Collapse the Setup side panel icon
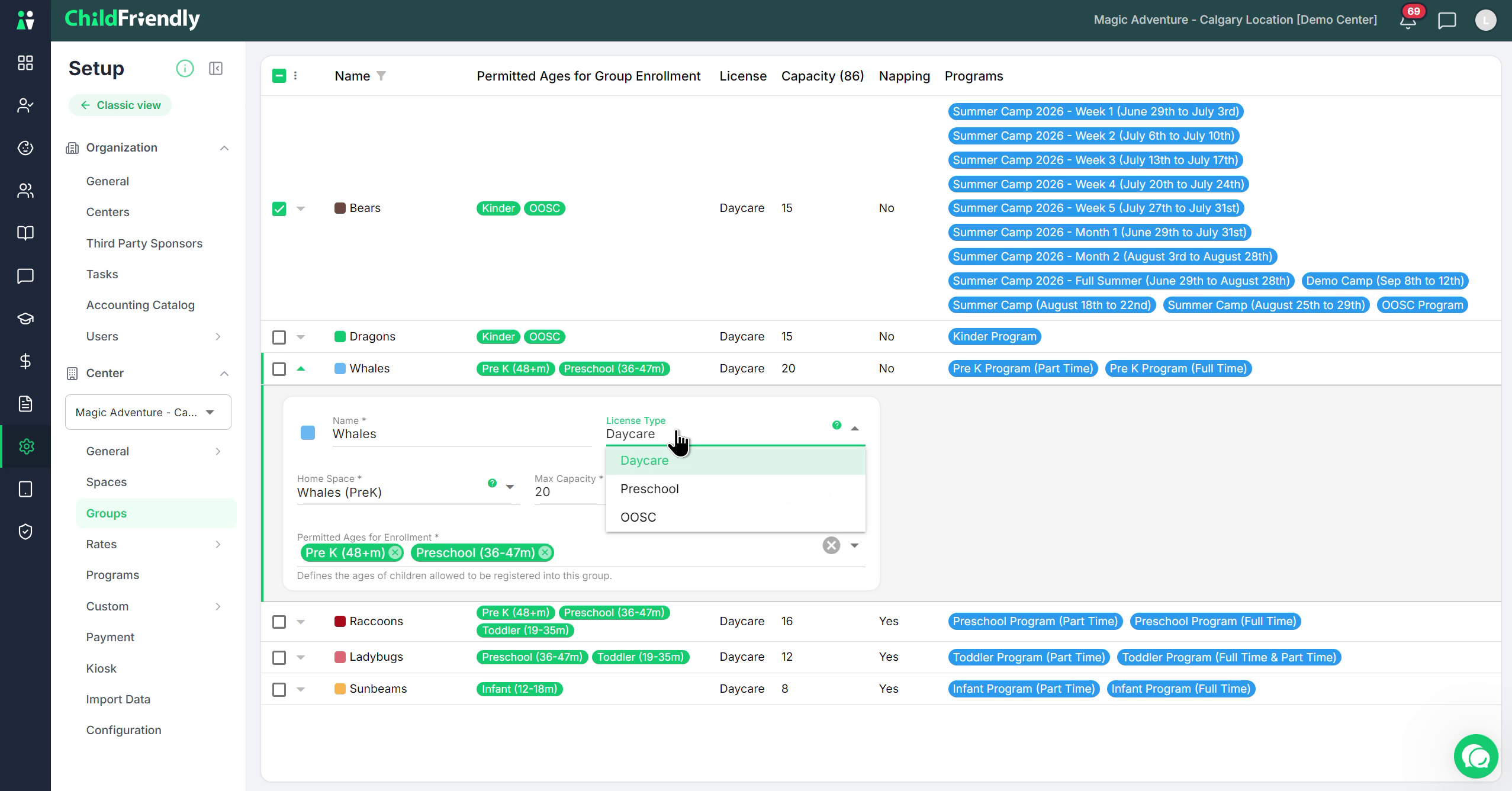The width and height of the screenshot is (1512, 791). pos(216,69)
